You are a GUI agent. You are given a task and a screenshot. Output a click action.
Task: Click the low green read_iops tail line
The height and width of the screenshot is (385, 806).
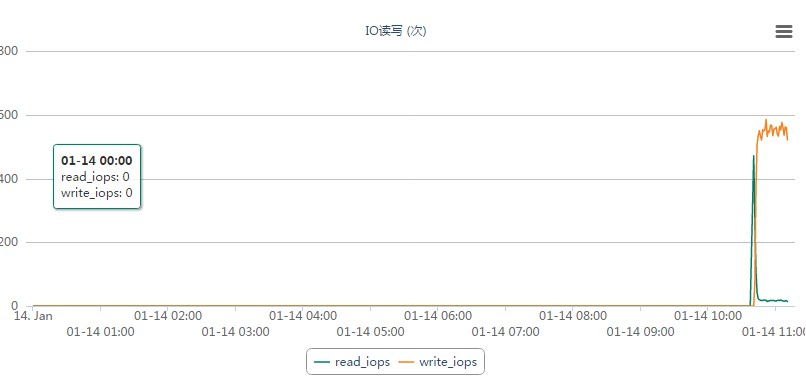click(x=774, y=300)
